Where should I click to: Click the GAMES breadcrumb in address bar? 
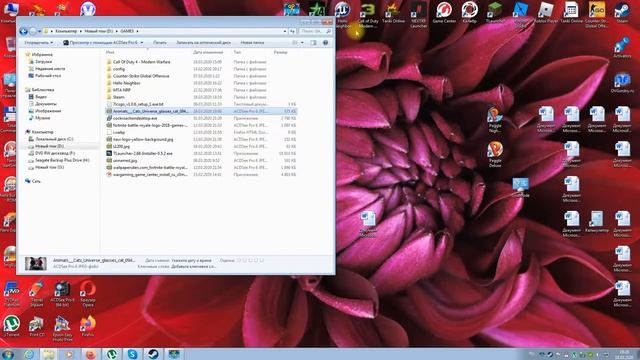coord(127,31)
